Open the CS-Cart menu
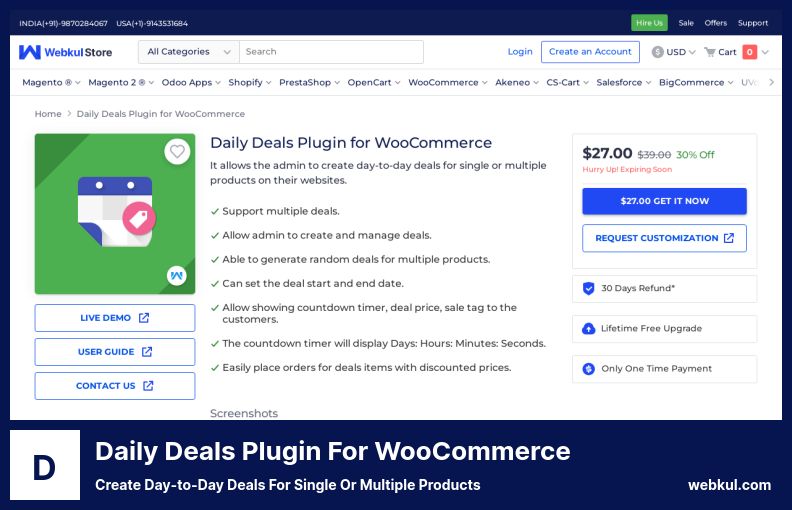This screenshot has height=510, width=792. click(x=567, y=82)
